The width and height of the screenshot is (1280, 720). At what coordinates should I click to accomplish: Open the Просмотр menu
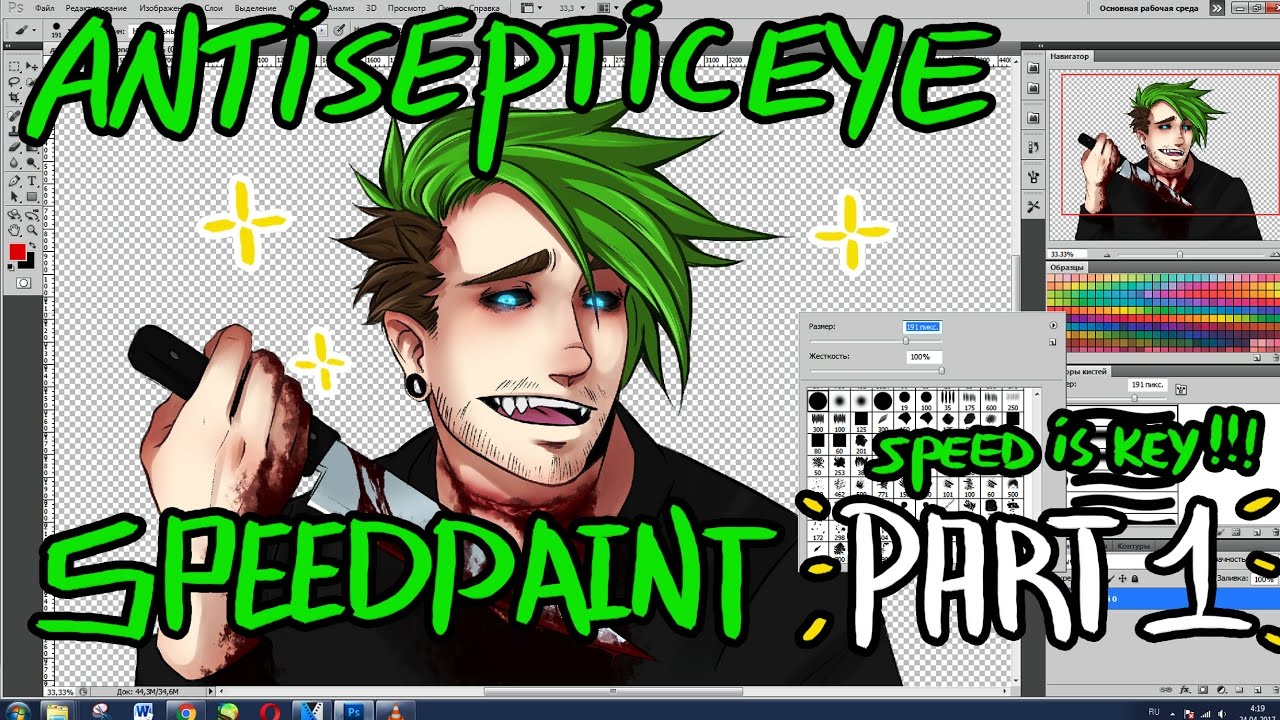[x=406, y=7]
